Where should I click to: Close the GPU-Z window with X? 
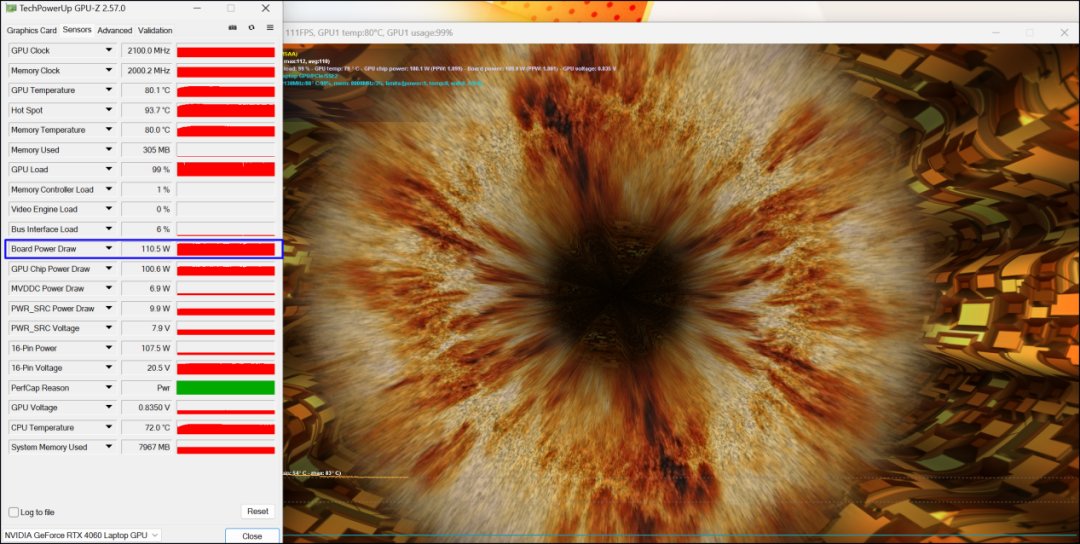(x=266, y=8)
